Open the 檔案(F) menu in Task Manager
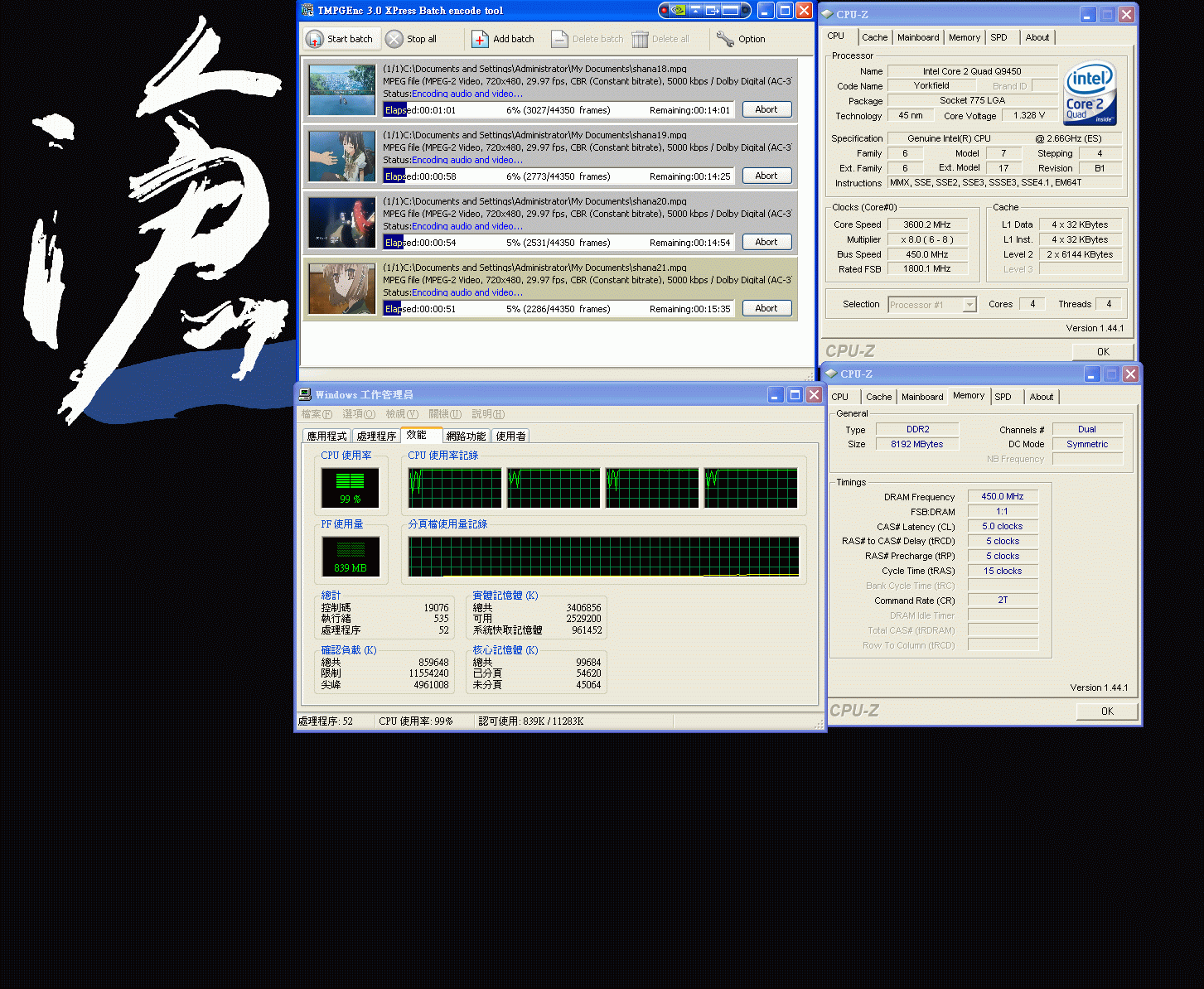Screen dimensions: 1204x989 (317, 414)
